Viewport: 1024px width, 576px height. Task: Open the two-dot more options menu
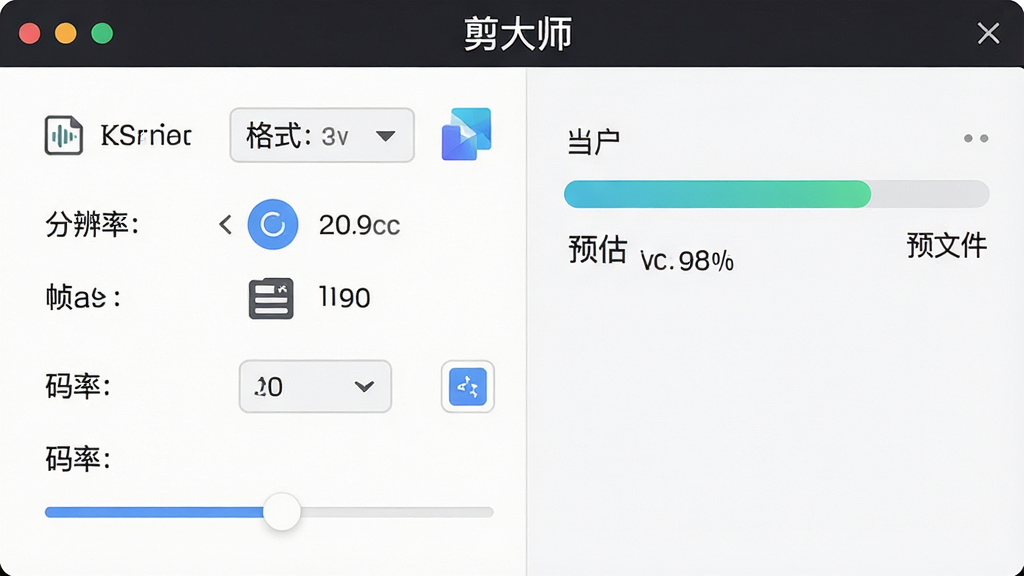tap(976, 138)
